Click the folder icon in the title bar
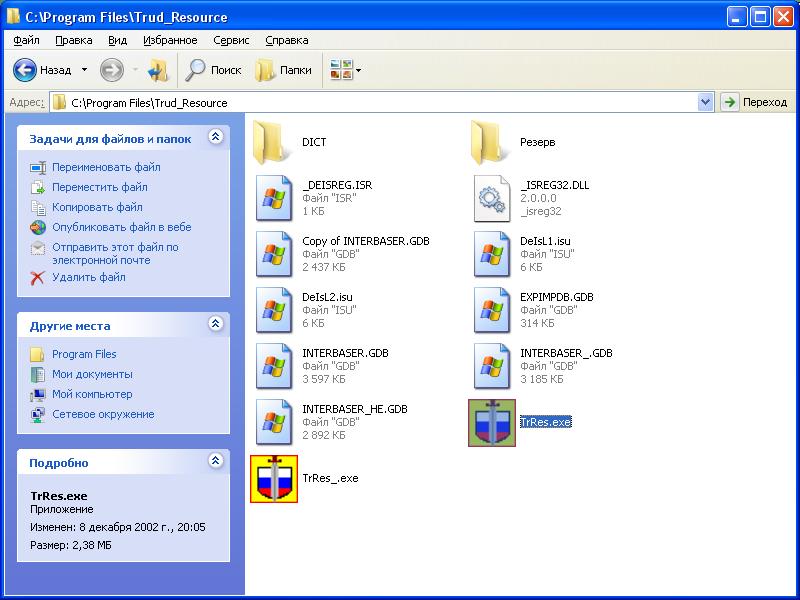Image resolution: width=800 pixels, height=600 pixels. click(x=13, y=16)
